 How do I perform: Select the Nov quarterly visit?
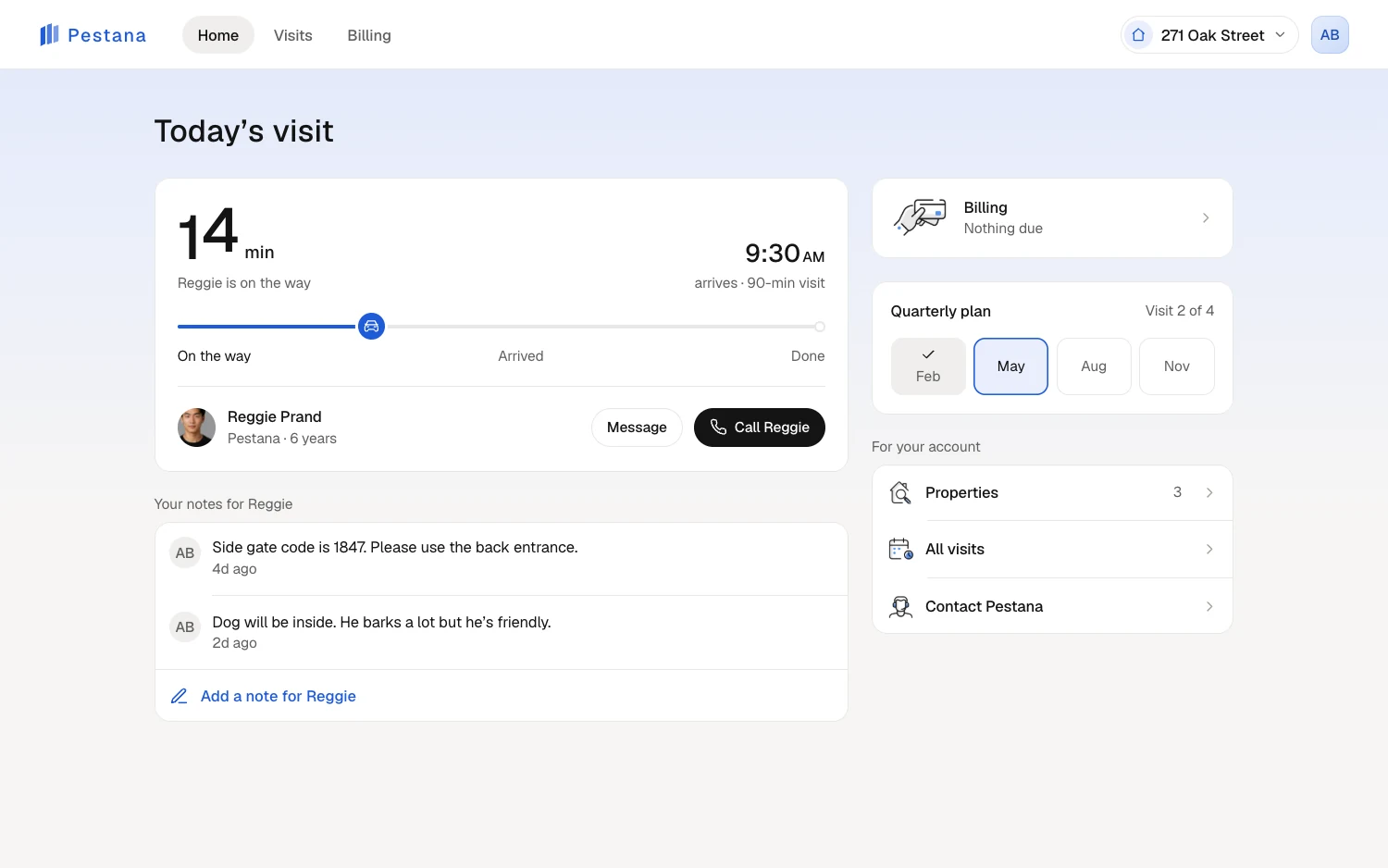tap(1177, 366)
